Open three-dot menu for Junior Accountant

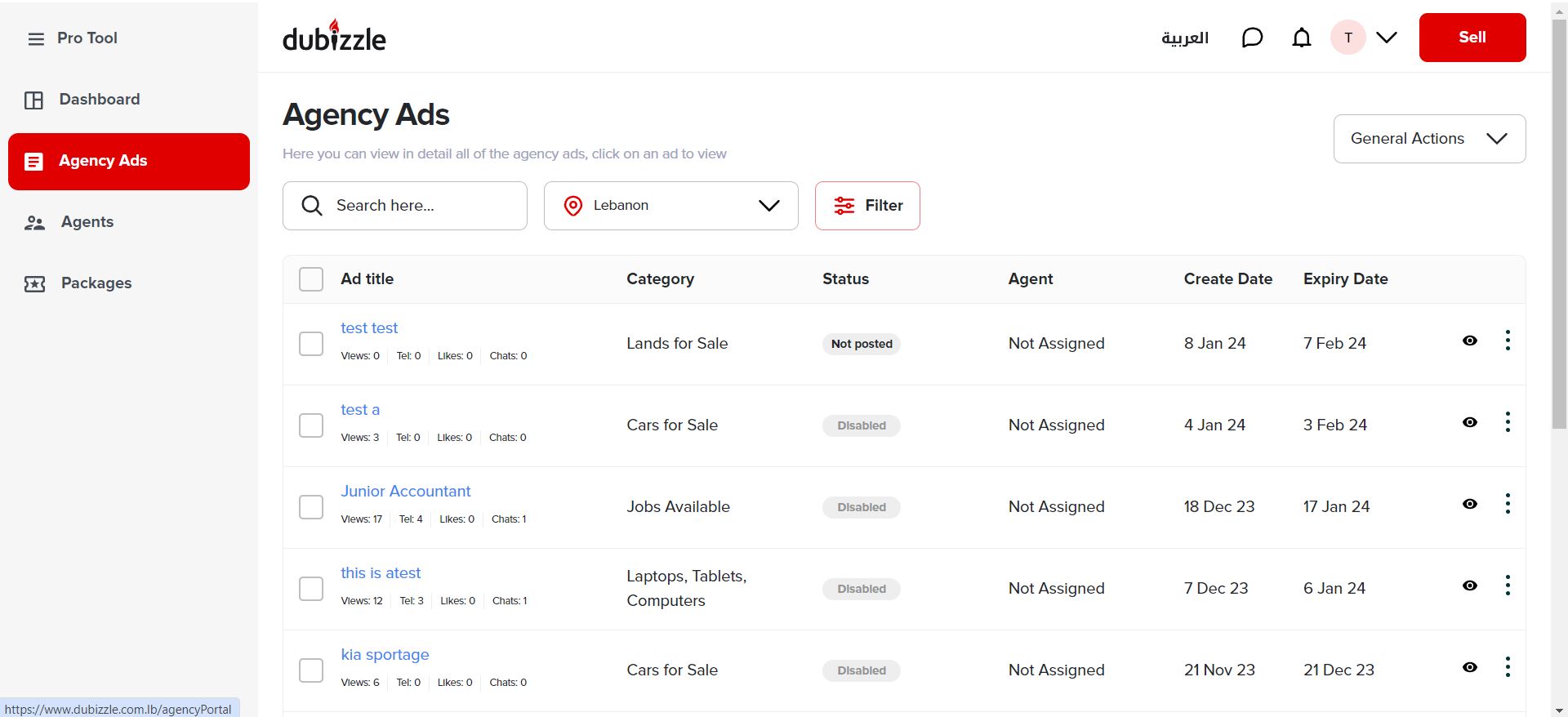pyautogui.click(x=1508, y=504)
